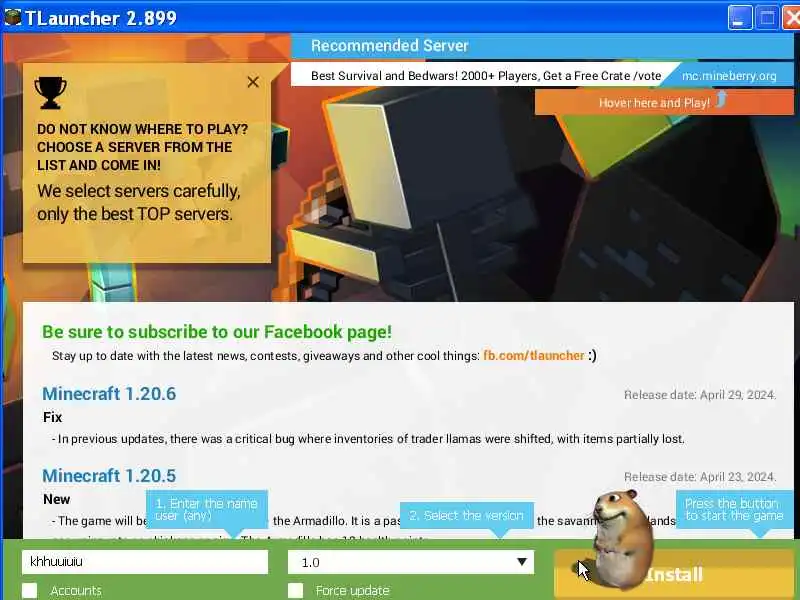Image resolution: width=800 pixels, height=600 pixels.
Task: Click the username field containing khhuuiuiu
Action: [x=145, y=562]
